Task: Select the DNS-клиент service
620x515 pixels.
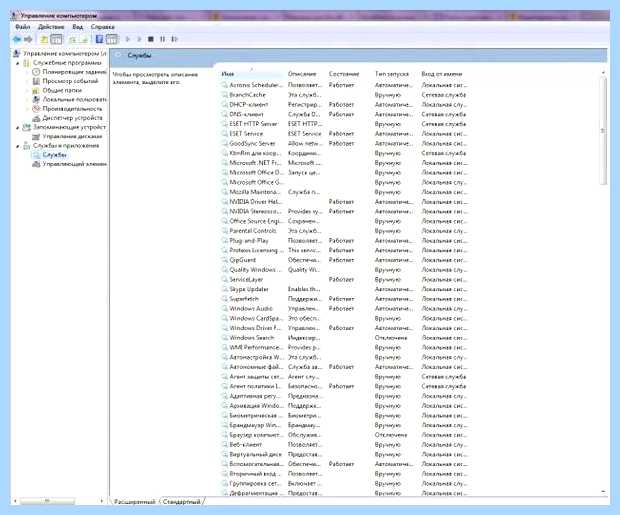Action: click(344, 114)
